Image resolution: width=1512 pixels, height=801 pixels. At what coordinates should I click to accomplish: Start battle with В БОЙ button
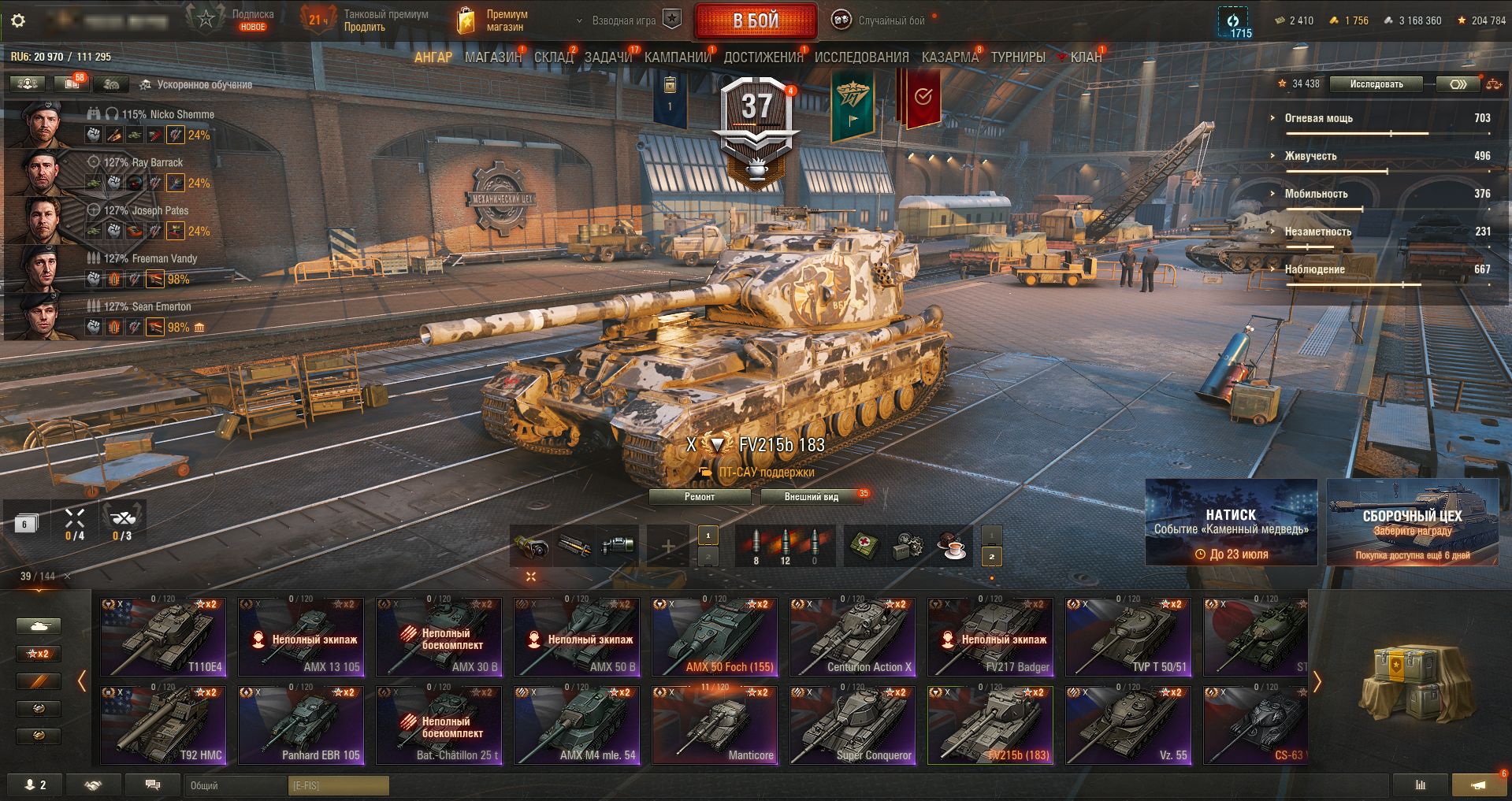pos(756,21)
